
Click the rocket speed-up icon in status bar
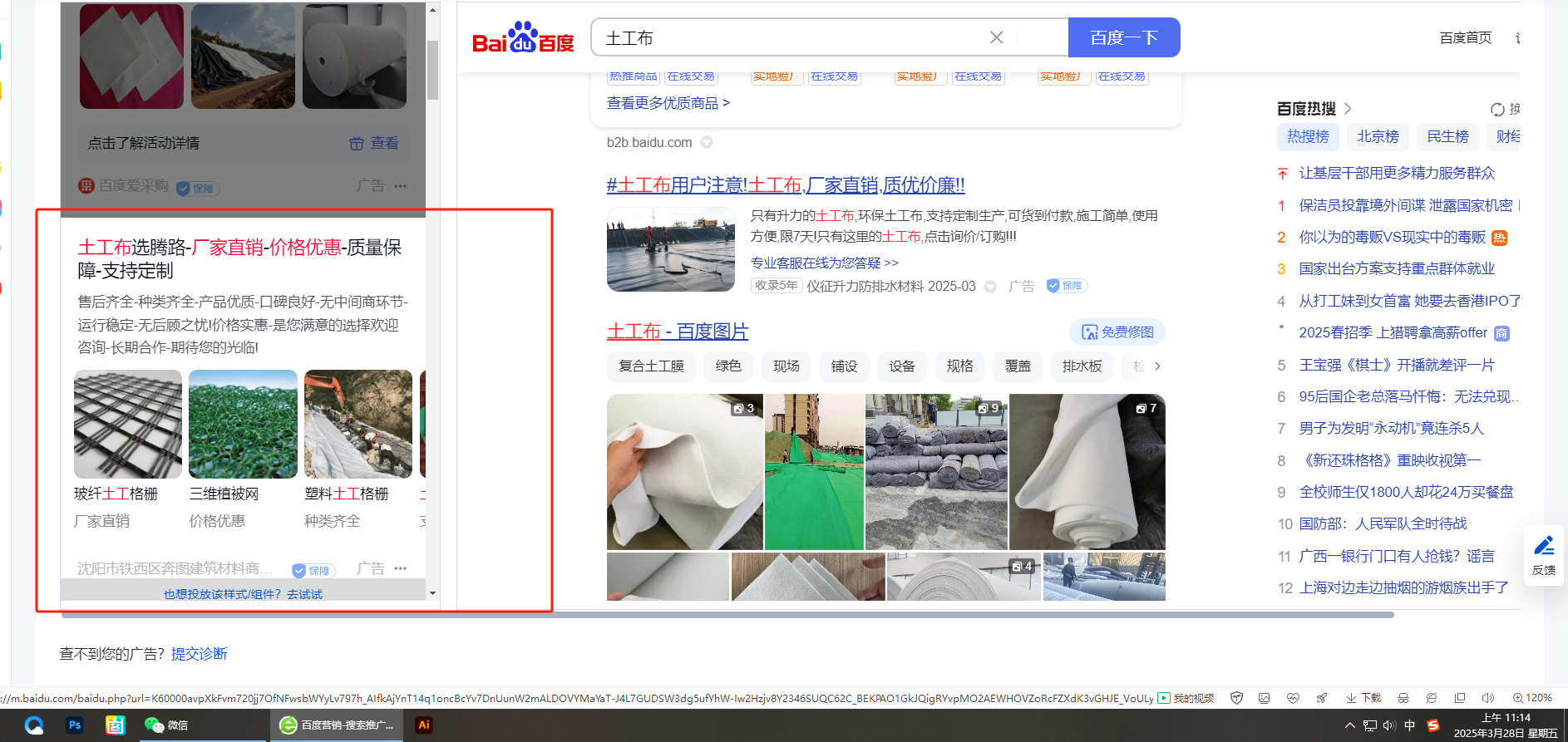pyautogui.click(x=1321, y=698)
